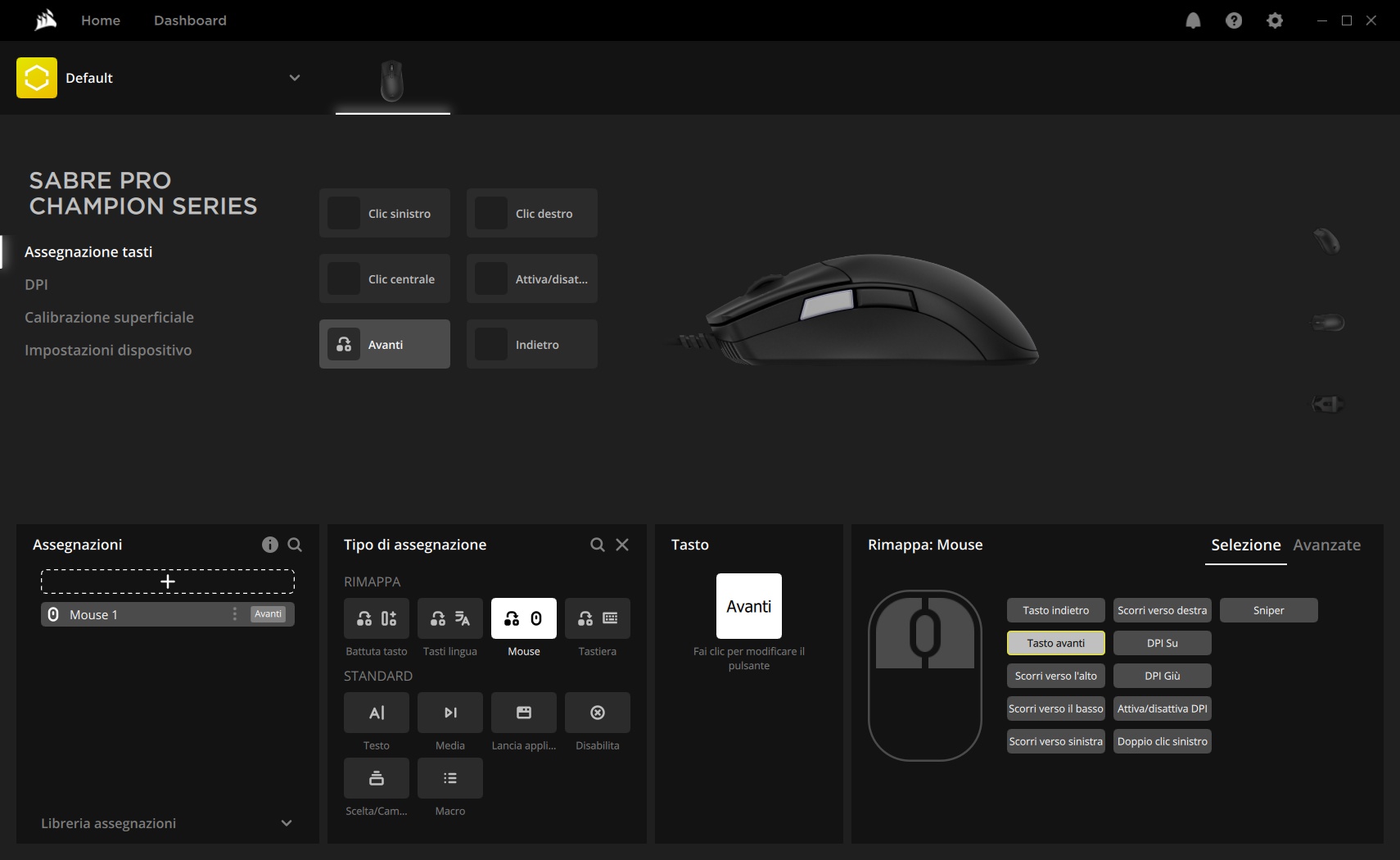Show the bottom mouse view thumbnail

coord(1327,404)
